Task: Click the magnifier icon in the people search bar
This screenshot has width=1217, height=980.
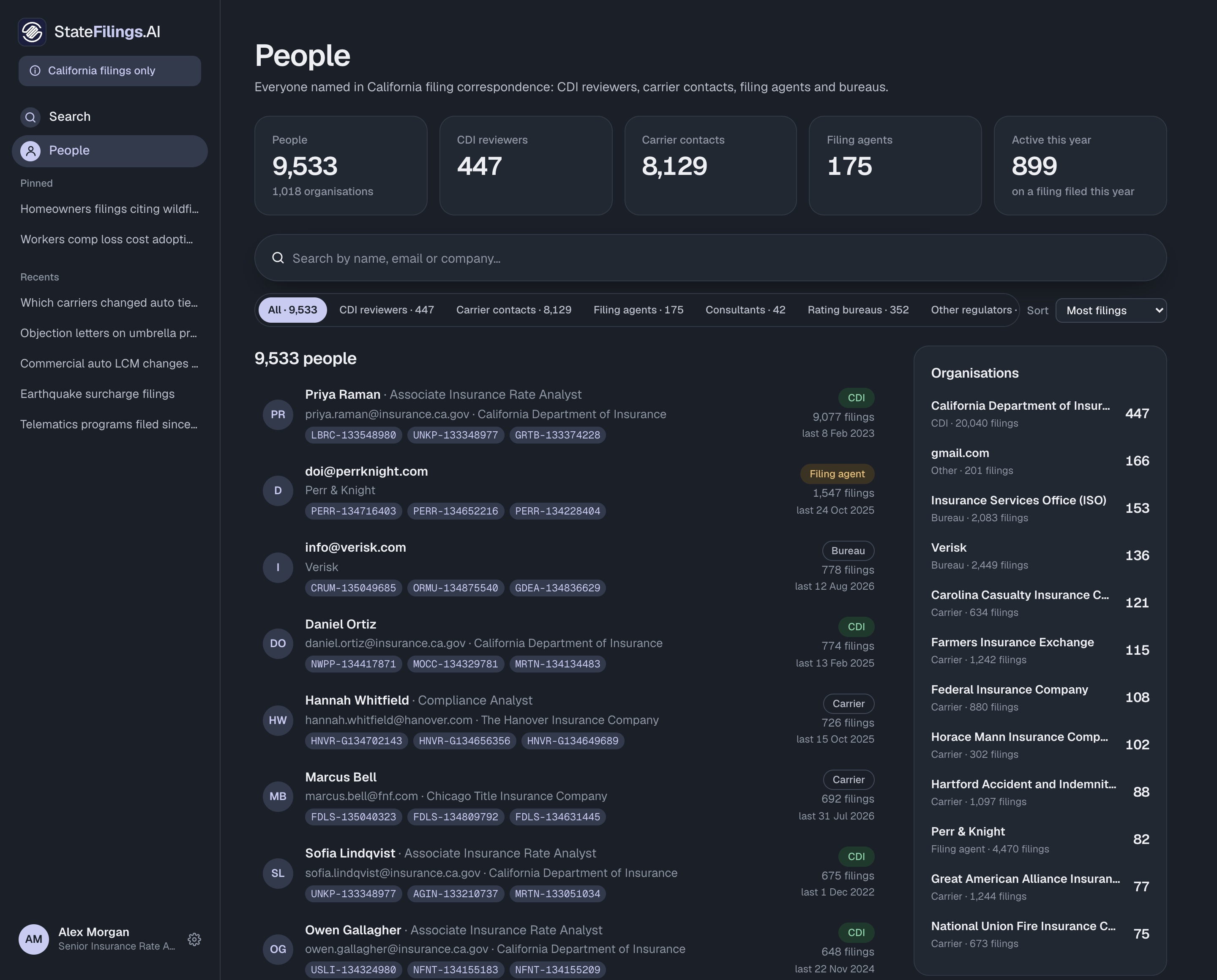Action: 278,258
